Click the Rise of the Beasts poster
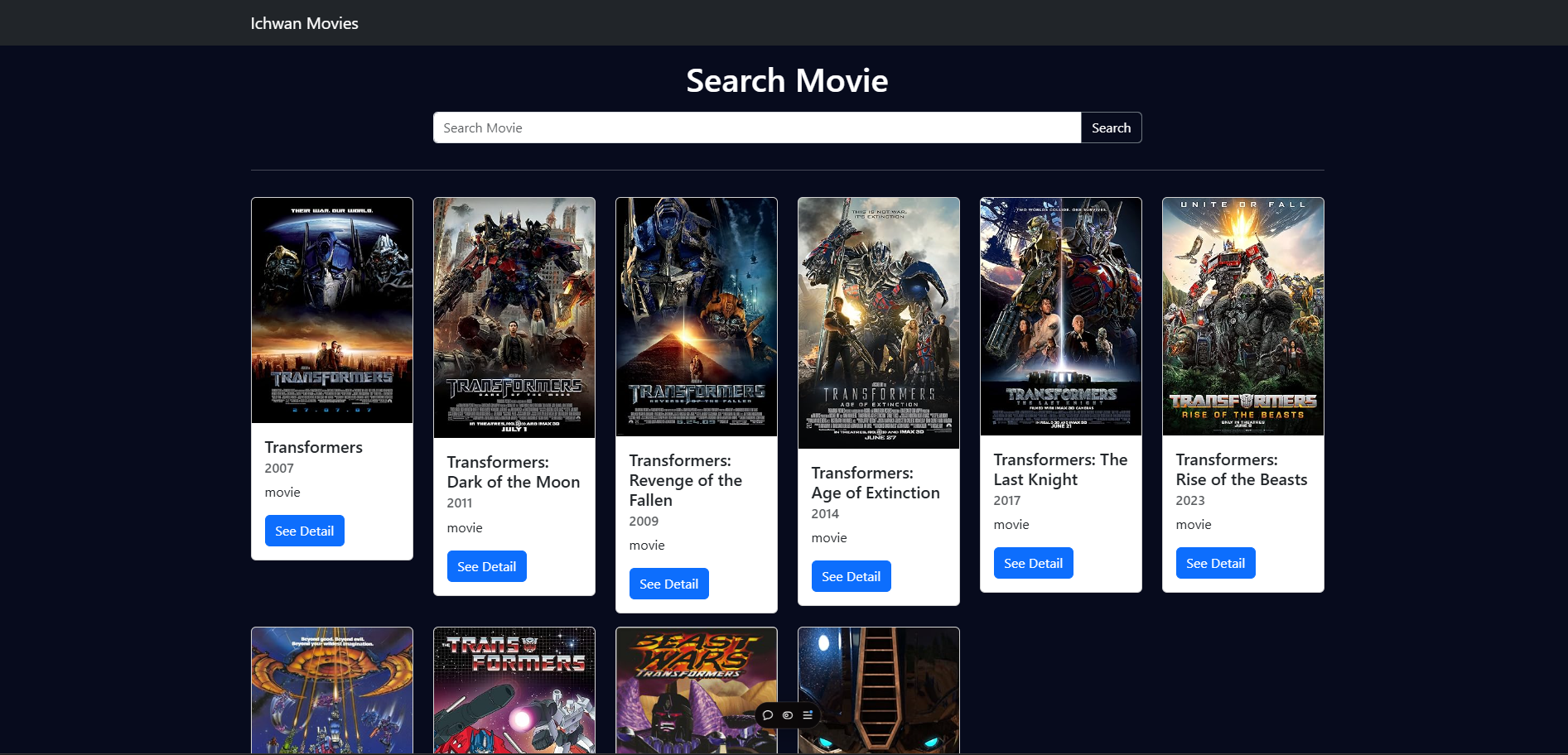Viewport: 1568px width, 755px height. (1243, 316)
